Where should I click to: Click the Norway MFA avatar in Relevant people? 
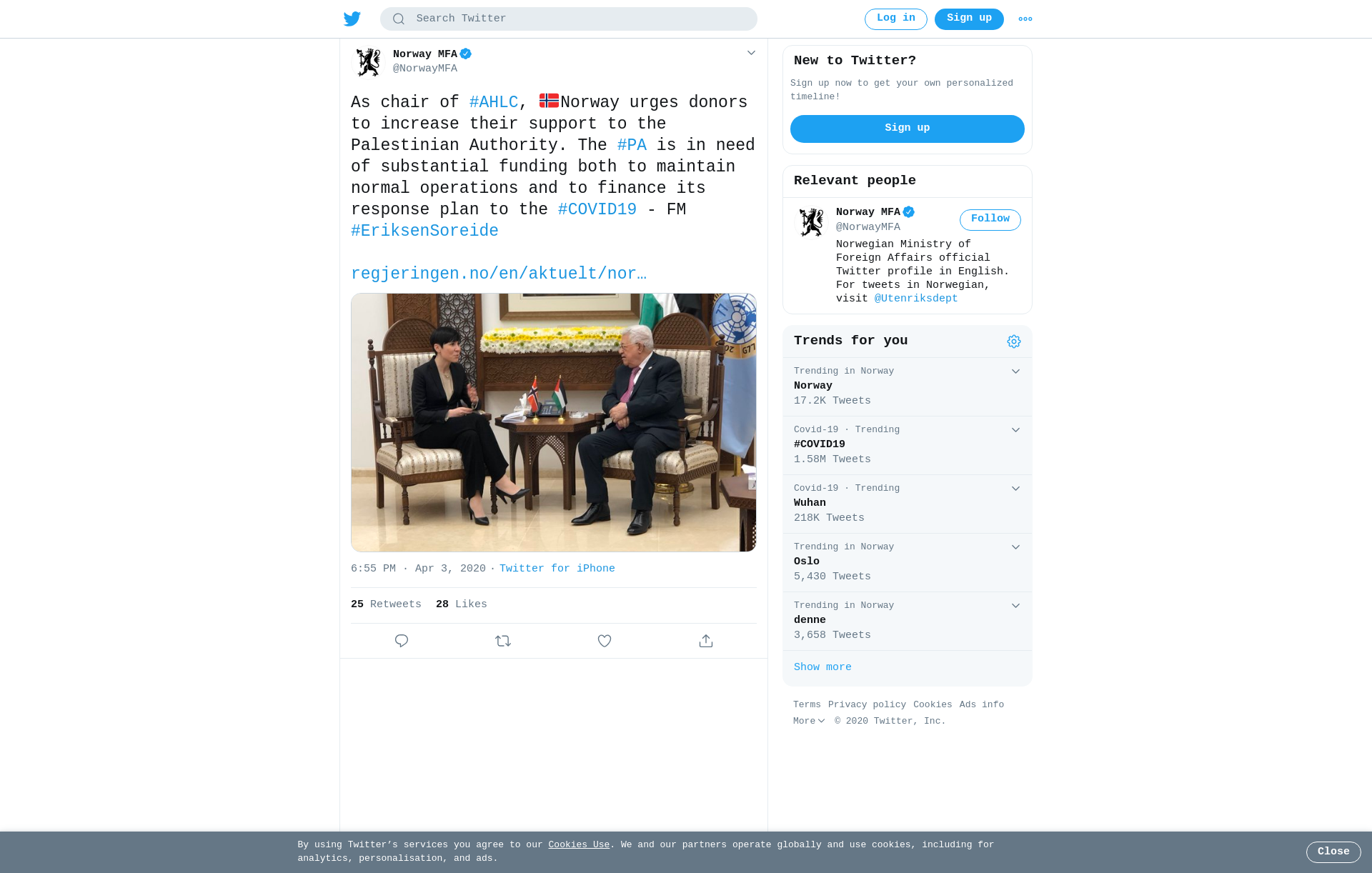(811, 222)
